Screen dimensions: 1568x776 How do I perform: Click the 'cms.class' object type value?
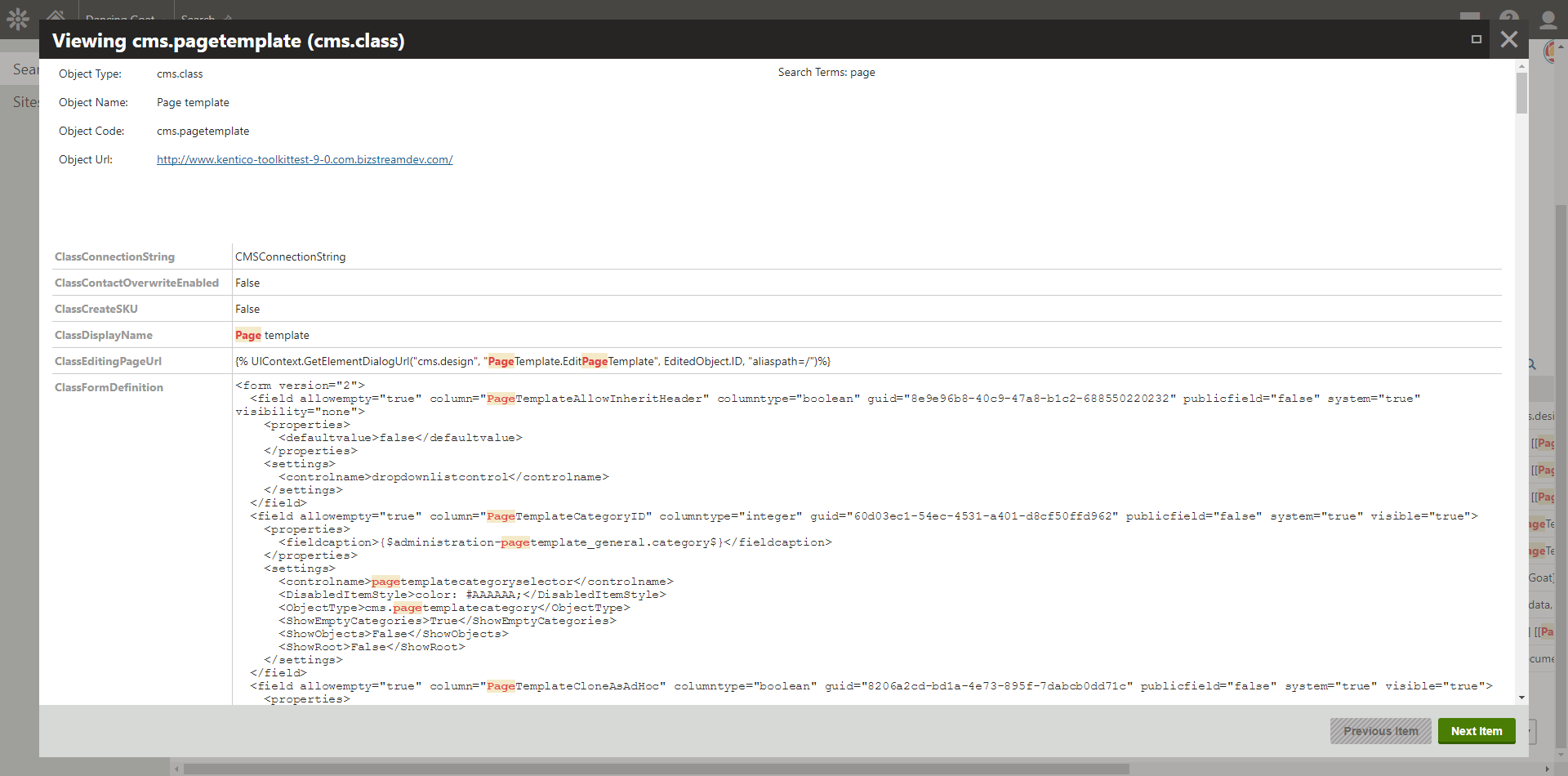[x=180, y=74]
